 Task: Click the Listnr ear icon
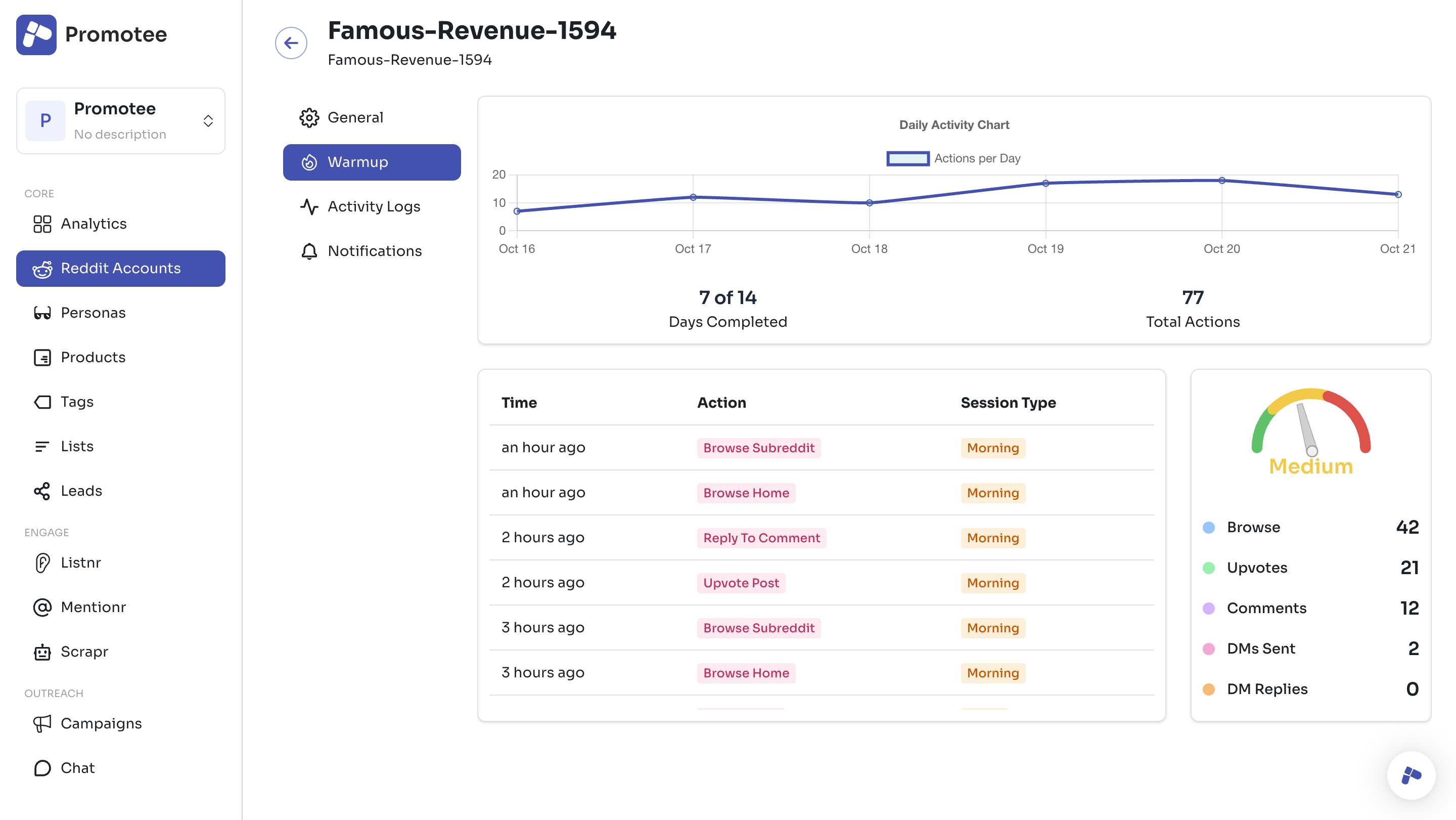(42, 563)
